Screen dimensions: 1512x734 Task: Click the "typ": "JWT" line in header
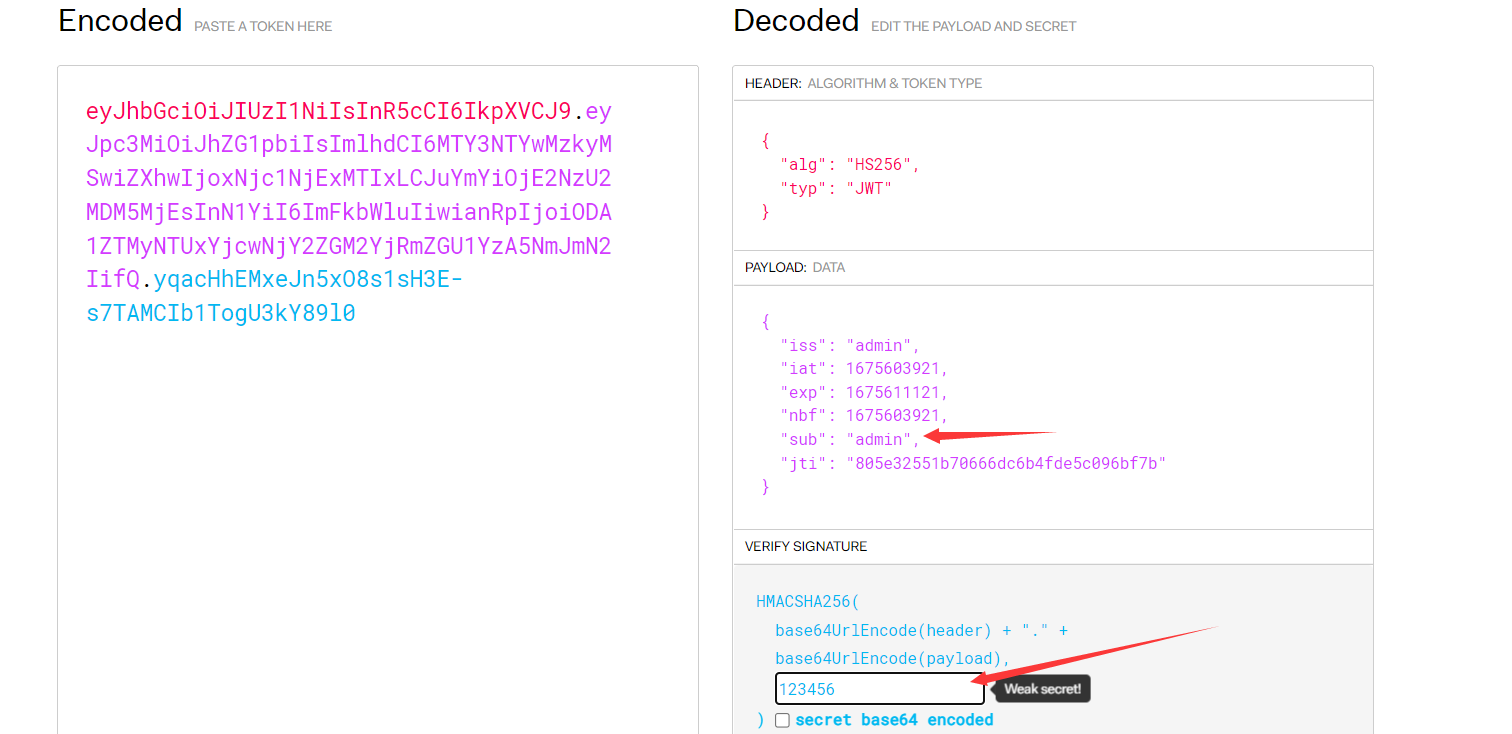tap(836, 188)
